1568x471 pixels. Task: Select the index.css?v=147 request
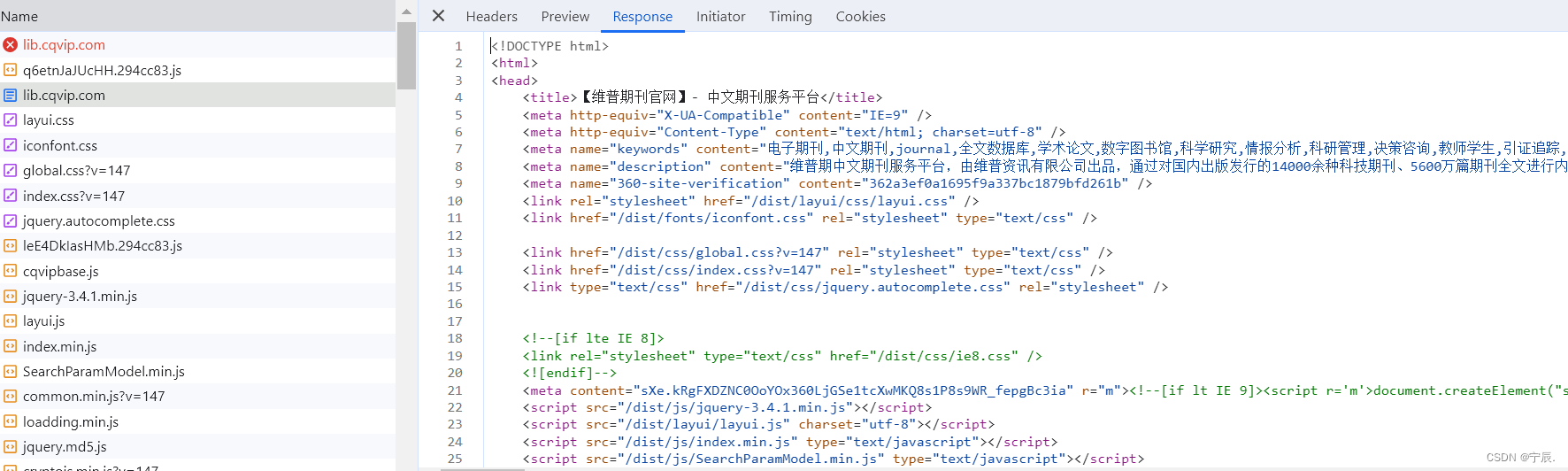tap(197, 196)
